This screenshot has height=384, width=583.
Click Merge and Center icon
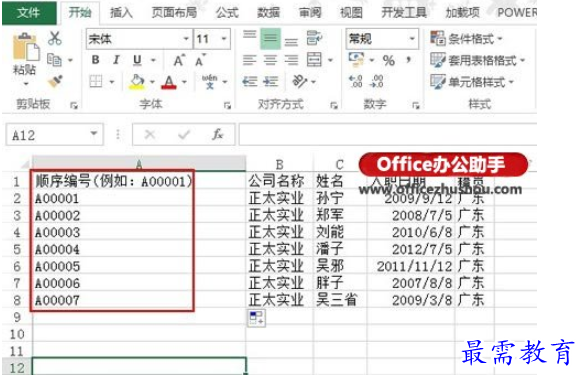coord(314,59)
